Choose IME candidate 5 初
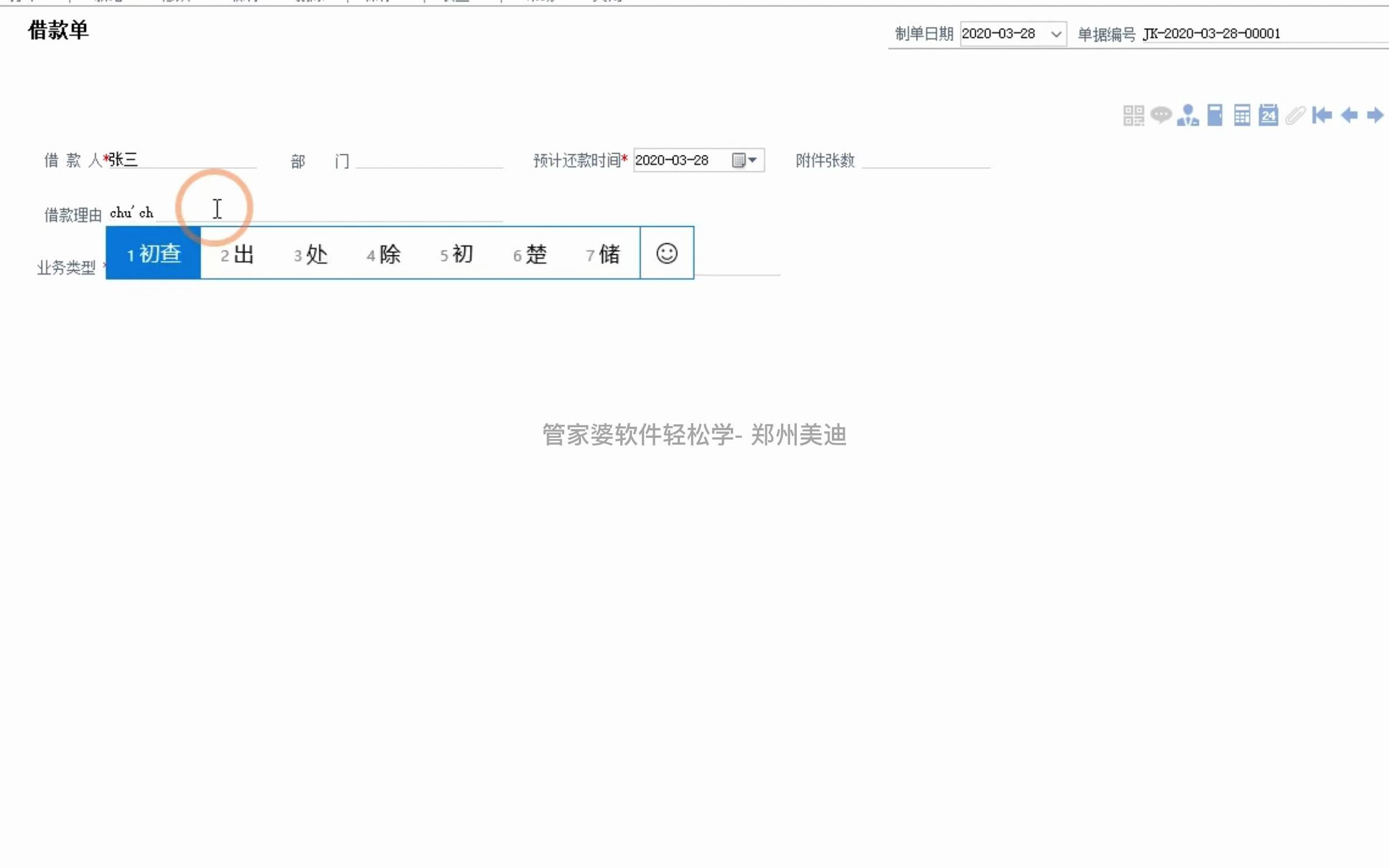Viewport: 1389px width, 868px height. coord(457,254)
